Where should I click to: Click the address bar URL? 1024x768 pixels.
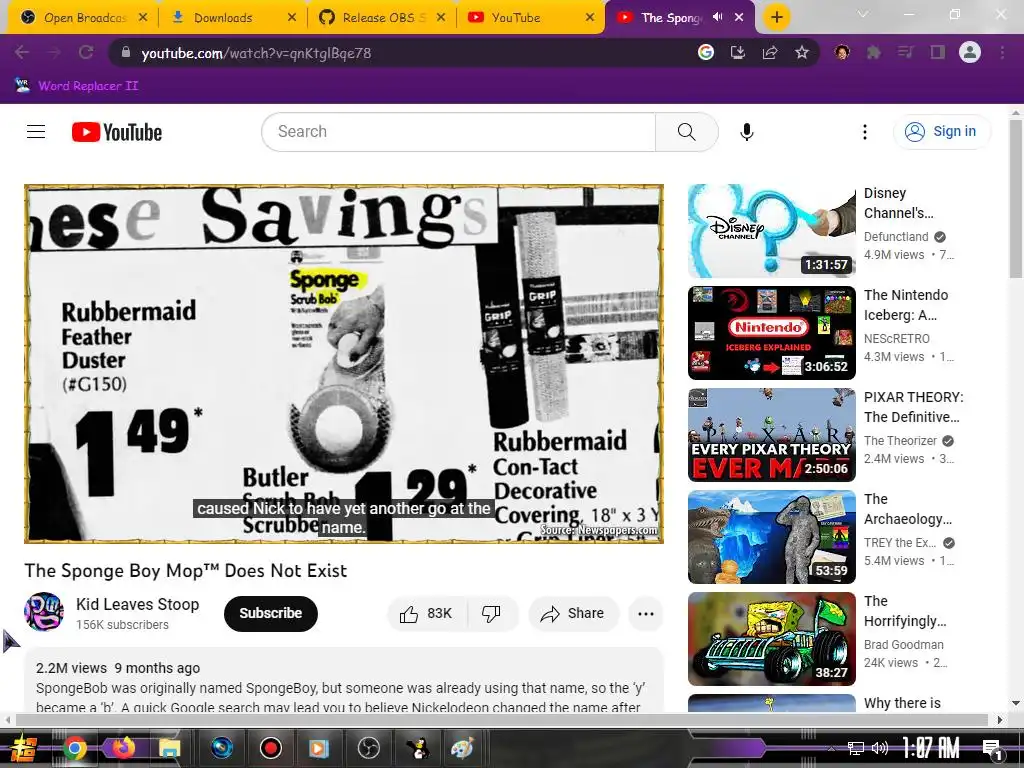(256, 53)
